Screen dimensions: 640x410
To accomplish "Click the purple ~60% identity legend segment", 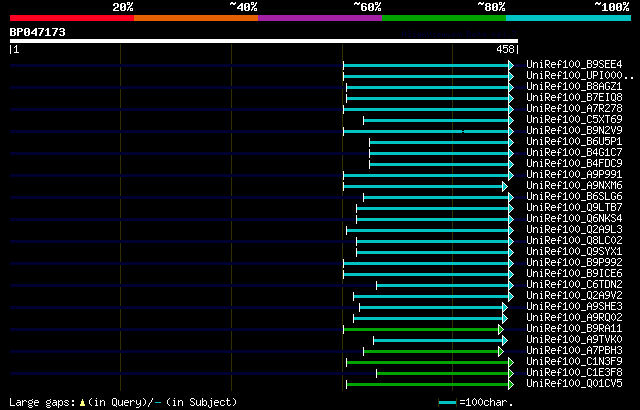I will (320, 18).
